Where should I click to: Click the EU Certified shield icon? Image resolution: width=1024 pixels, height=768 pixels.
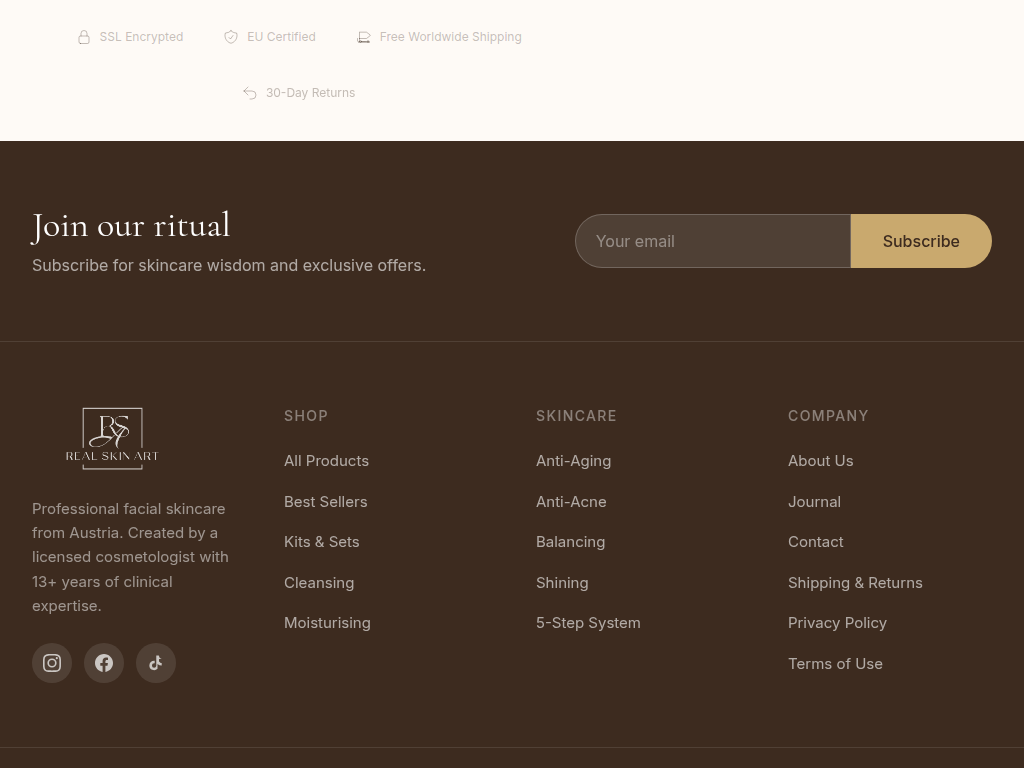(x=231, y=37)
